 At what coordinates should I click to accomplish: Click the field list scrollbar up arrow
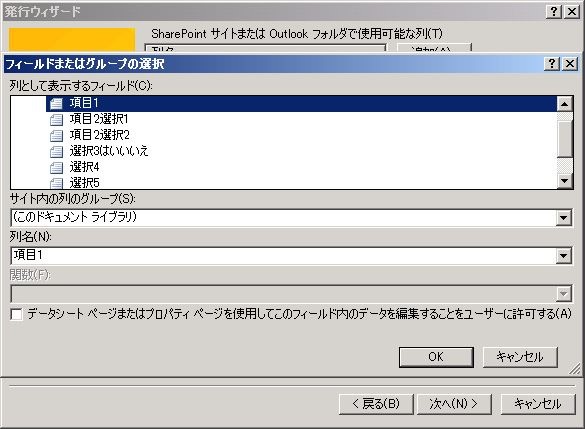(564, 104)
